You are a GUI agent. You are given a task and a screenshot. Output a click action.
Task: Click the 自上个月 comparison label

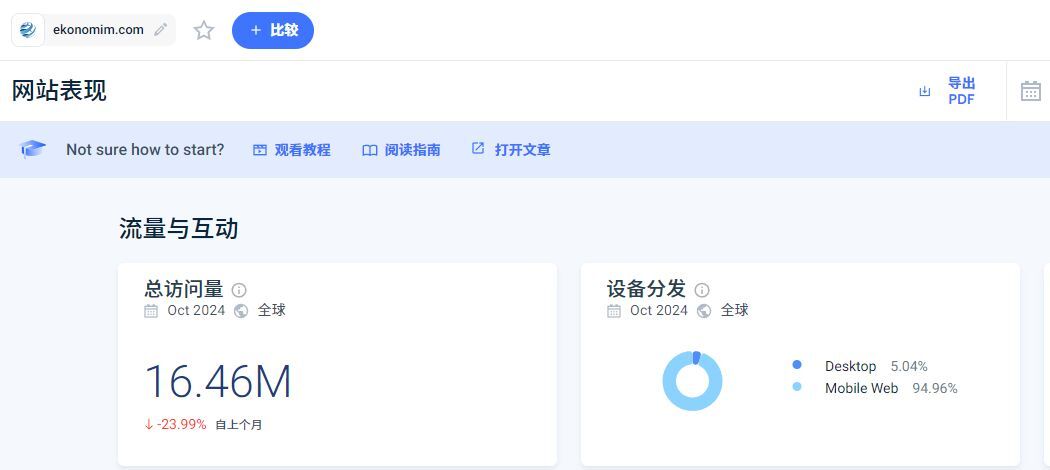click(238, 424)
